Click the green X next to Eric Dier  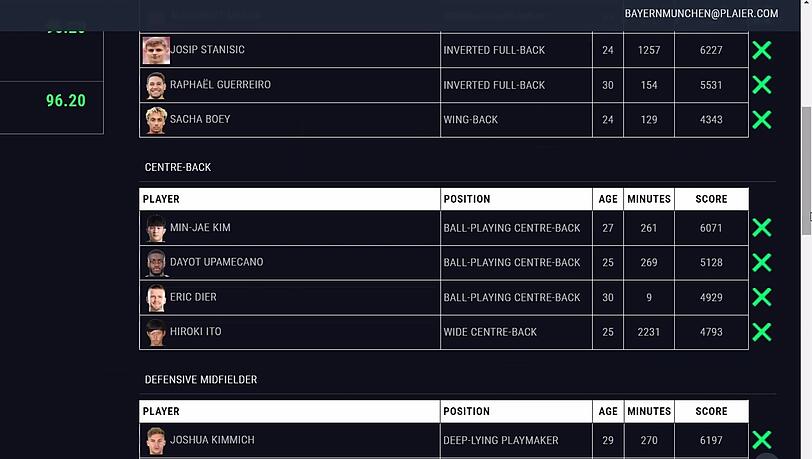(762, 297)
